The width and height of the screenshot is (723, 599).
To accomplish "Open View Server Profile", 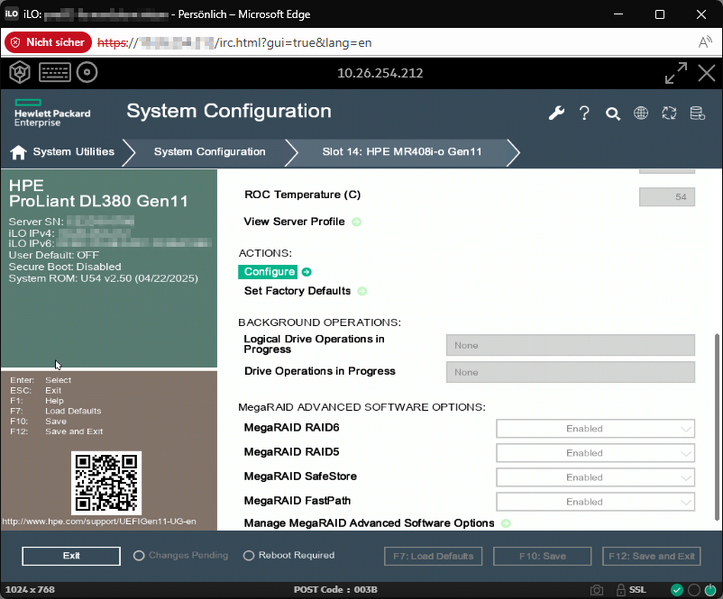I will (294, 222).
